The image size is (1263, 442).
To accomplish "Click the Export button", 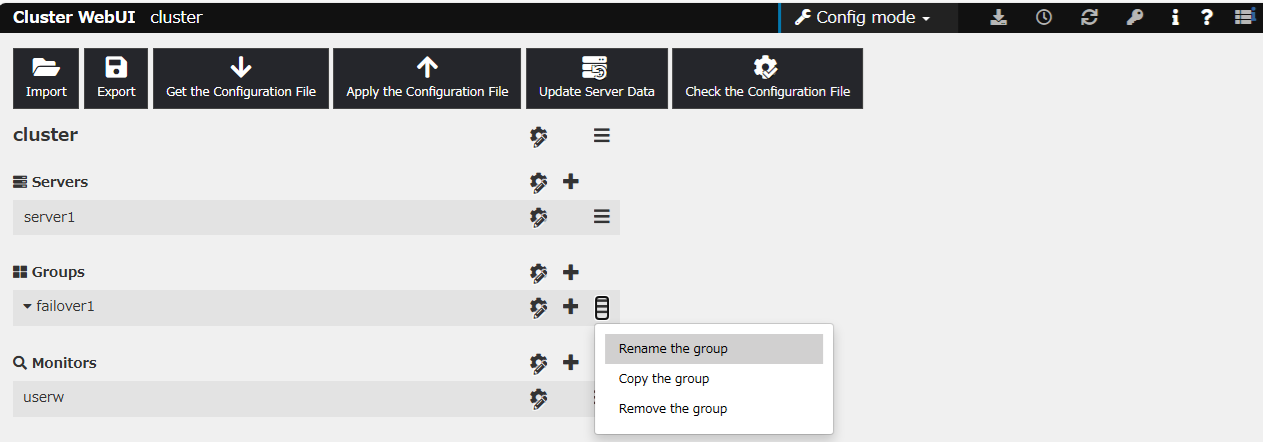I will (116, 78).
